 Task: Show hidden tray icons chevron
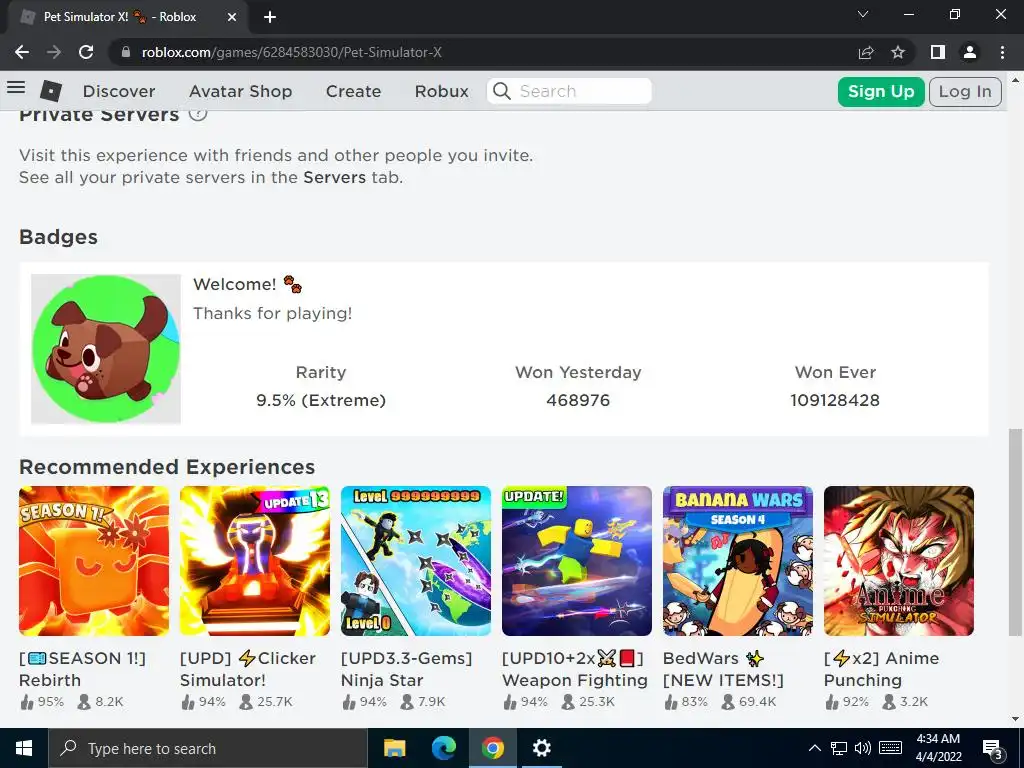pos(814,748)
